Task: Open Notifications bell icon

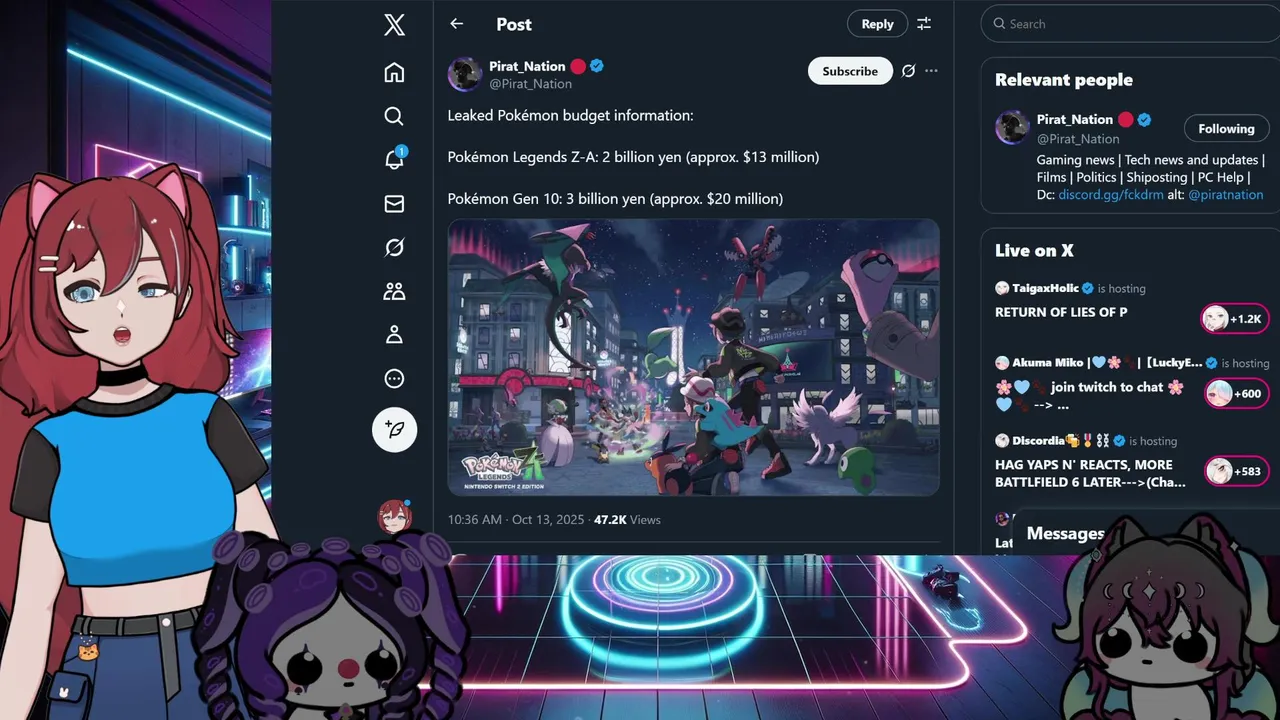Action: [394, 160]
